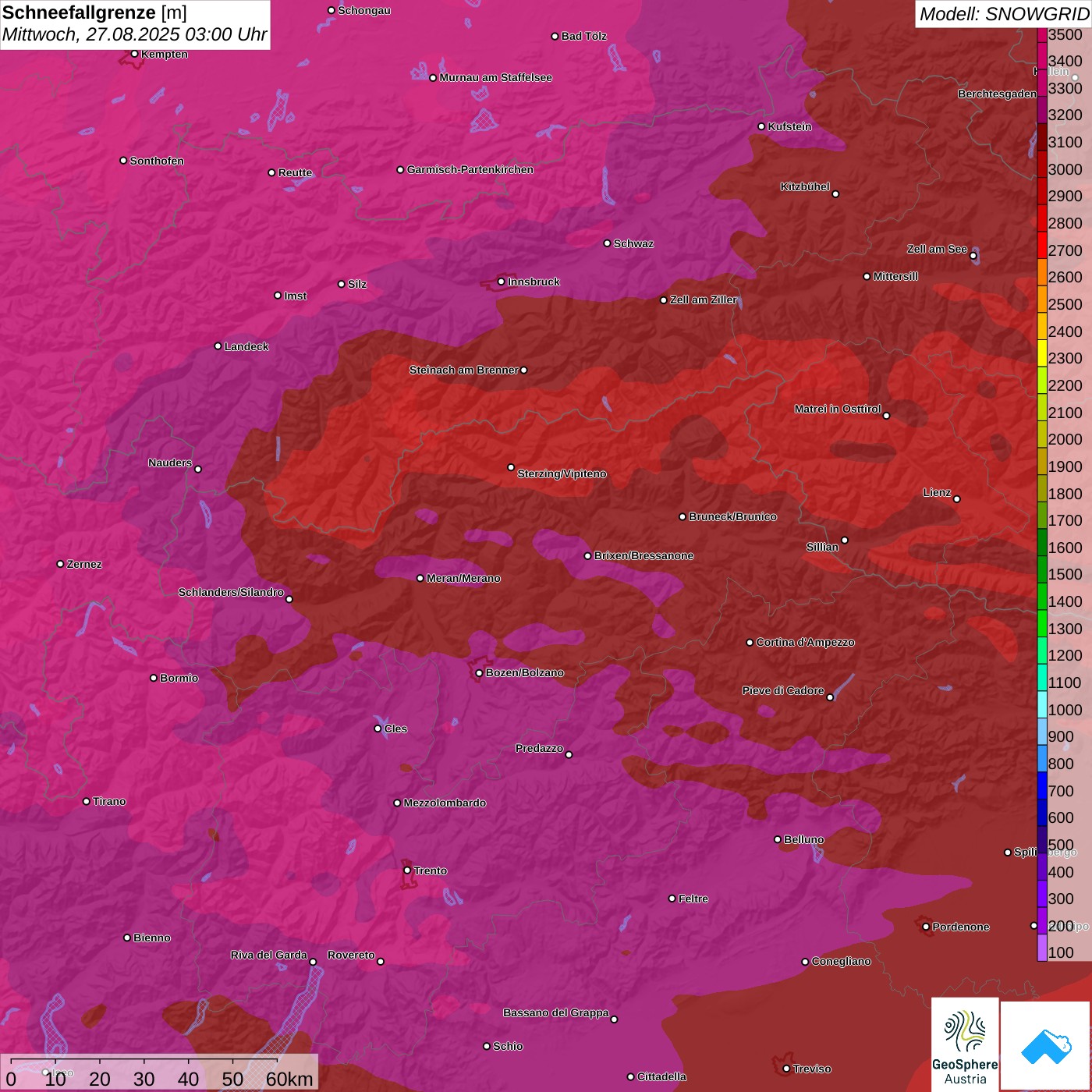
Task: Click the Zell am Ziller label
Action: (703, 300)
